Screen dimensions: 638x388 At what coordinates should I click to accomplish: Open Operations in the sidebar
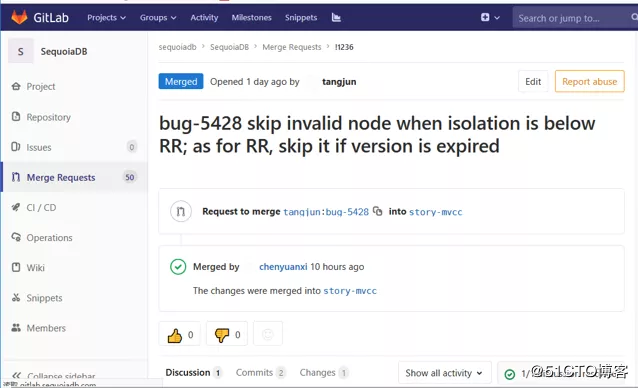(x=49, y=238)
